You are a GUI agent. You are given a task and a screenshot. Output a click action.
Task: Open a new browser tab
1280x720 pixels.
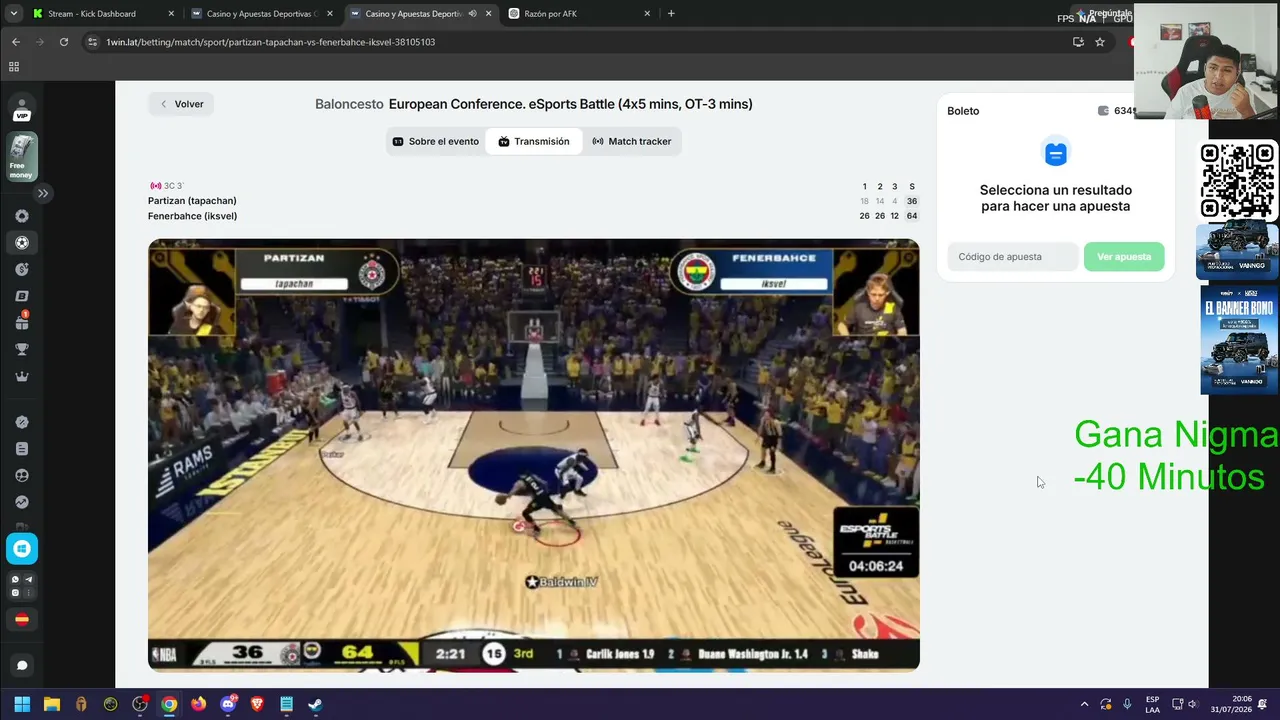tap(671, 14)
